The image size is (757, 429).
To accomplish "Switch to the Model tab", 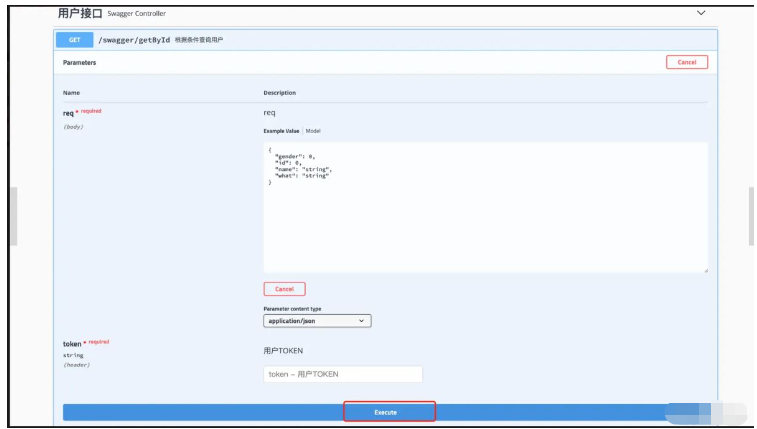I will coord(313,131).
